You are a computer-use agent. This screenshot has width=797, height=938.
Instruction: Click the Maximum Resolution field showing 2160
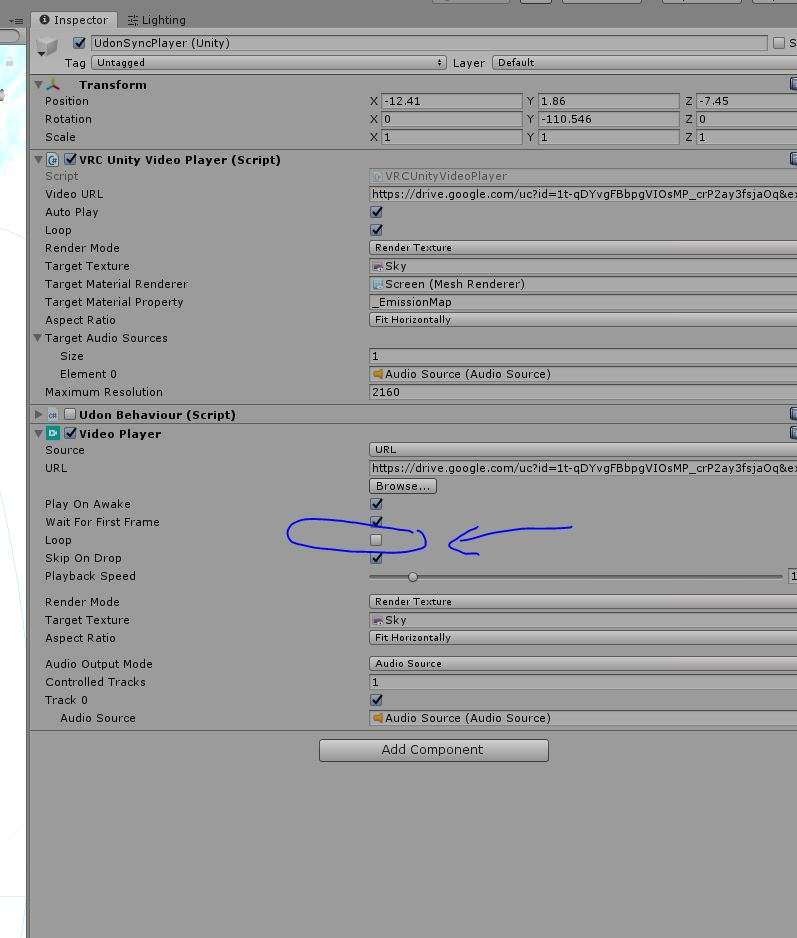(582, 392)
